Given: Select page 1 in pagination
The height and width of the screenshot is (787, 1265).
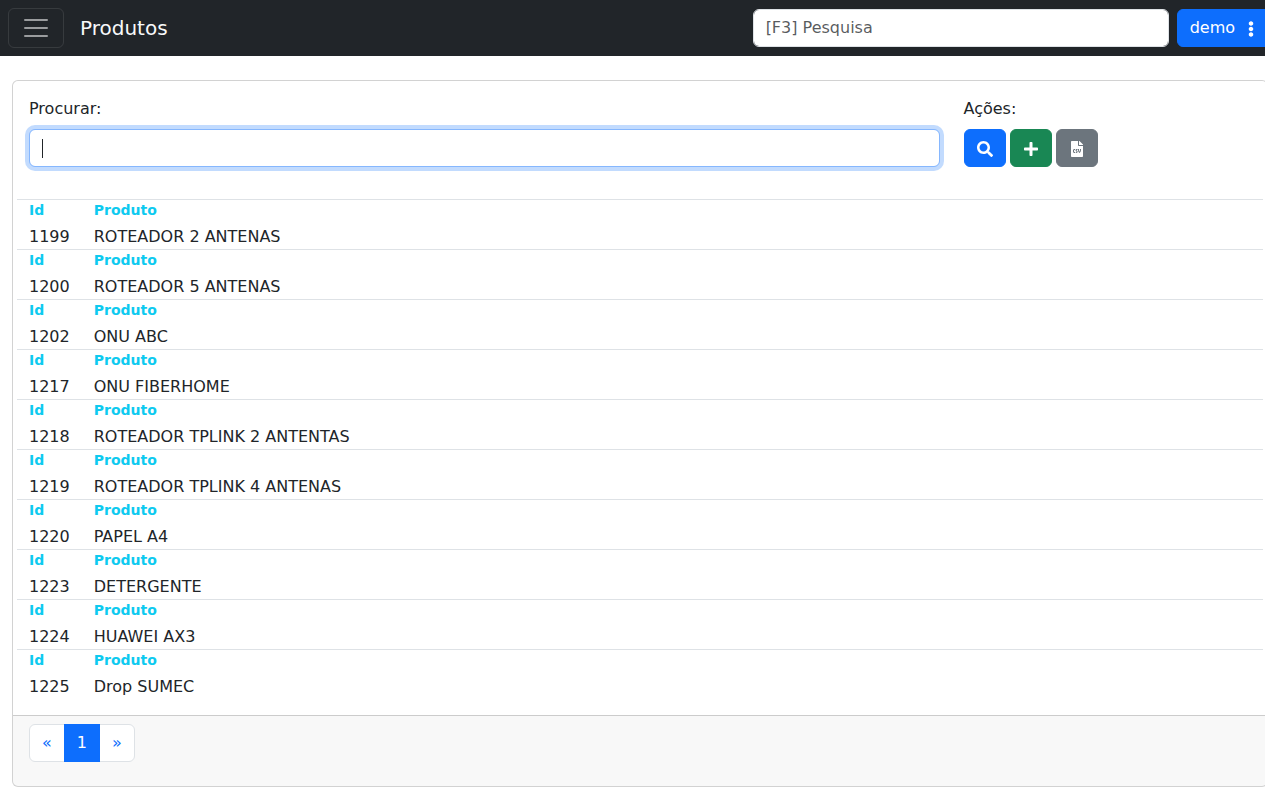Looking at the screenshot, I should (x=82, y=743).
